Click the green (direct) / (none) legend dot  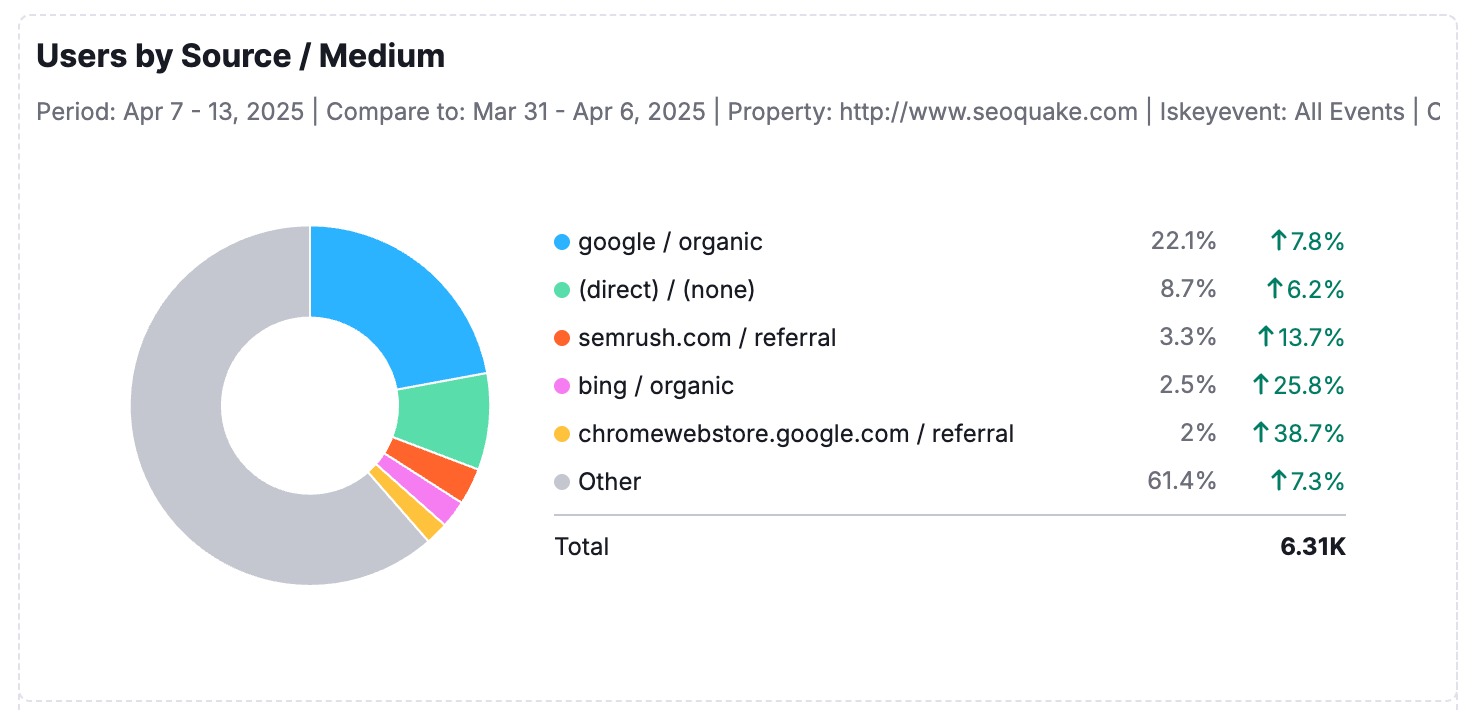562,290
